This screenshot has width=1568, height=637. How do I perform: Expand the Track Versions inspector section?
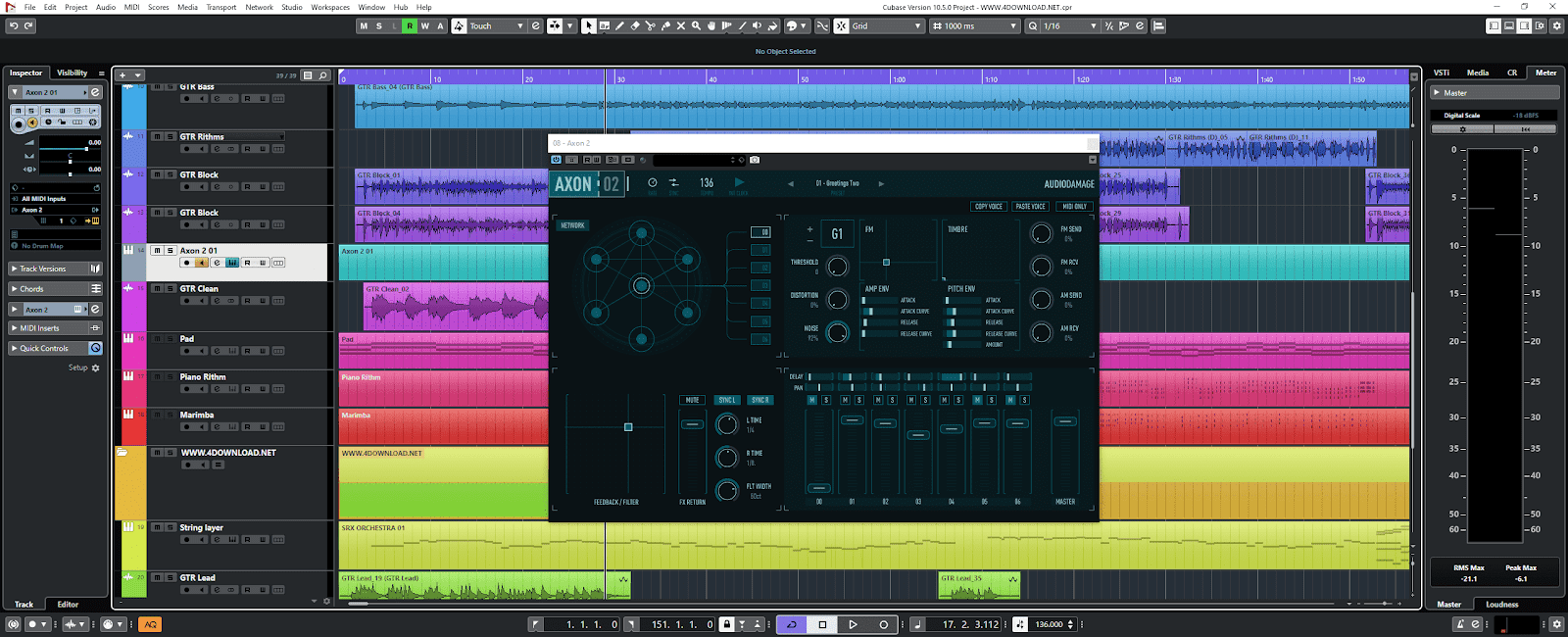click(55, 269)
